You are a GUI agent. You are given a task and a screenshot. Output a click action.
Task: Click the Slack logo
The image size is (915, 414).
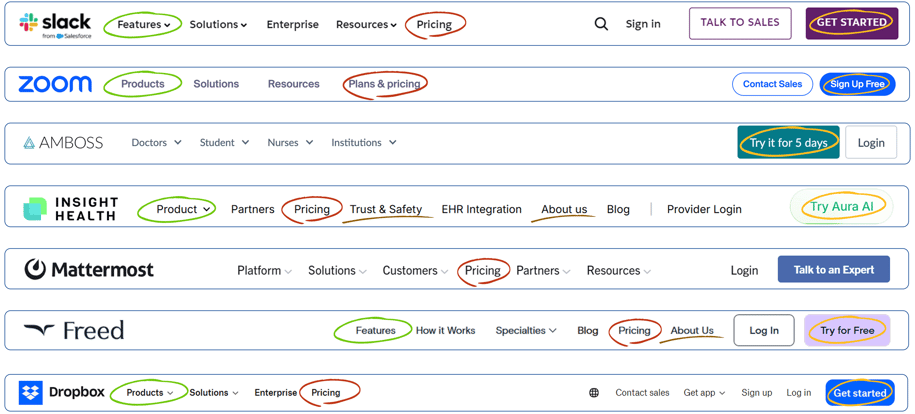pyautogui.click(x=55, y=25)
